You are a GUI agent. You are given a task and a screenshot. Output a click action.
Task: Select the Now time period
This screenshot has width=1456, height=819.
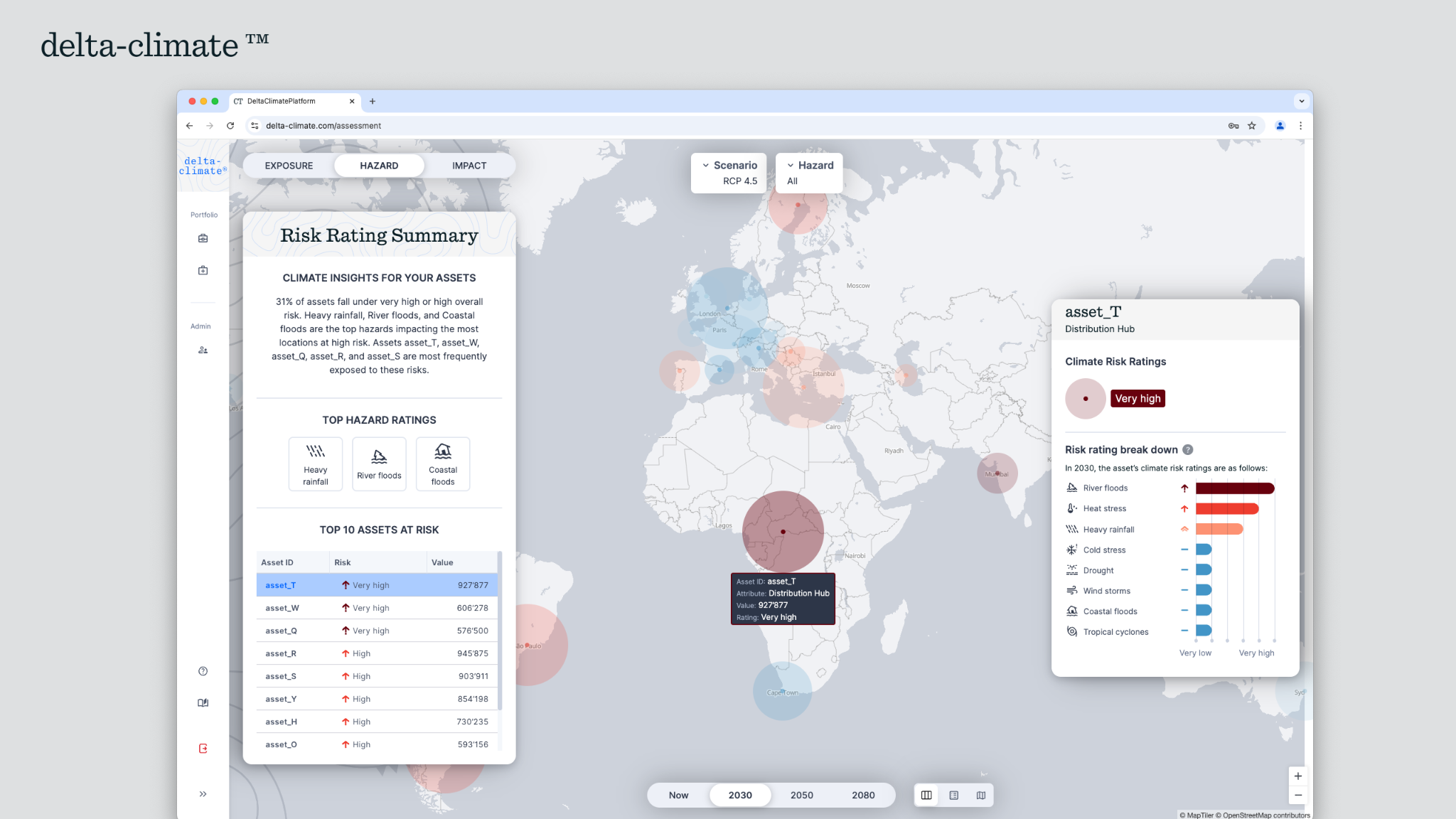pos(678,795)
